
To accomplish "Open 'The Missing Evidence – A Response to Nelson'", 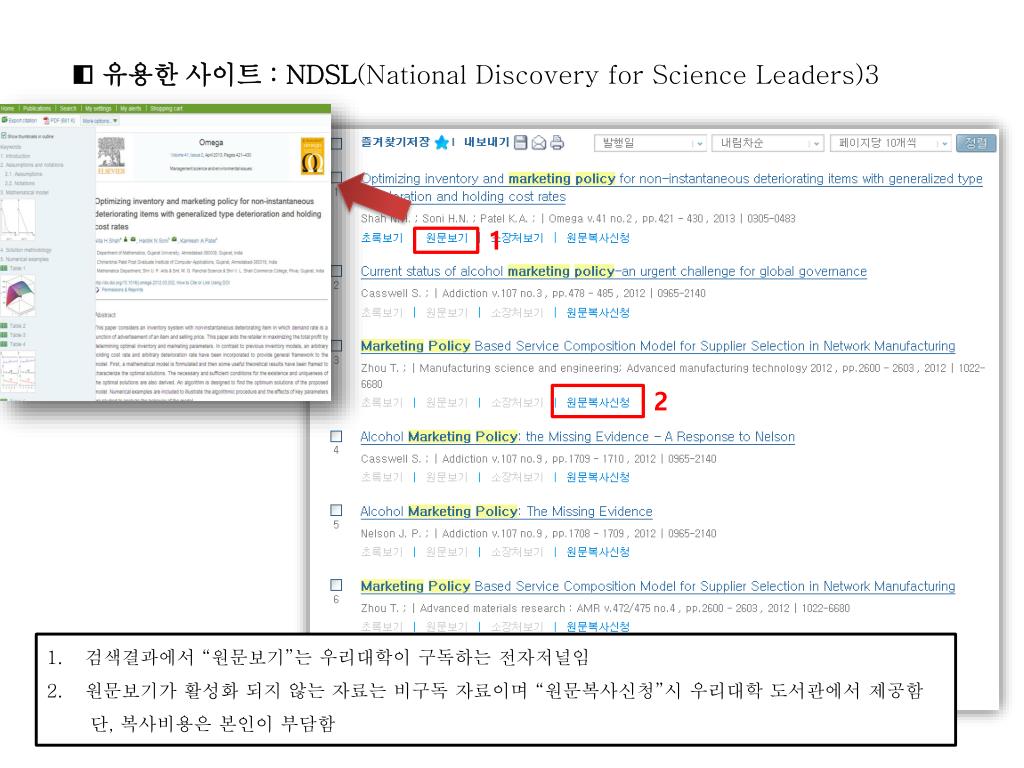I will click(x=577, y=436).
